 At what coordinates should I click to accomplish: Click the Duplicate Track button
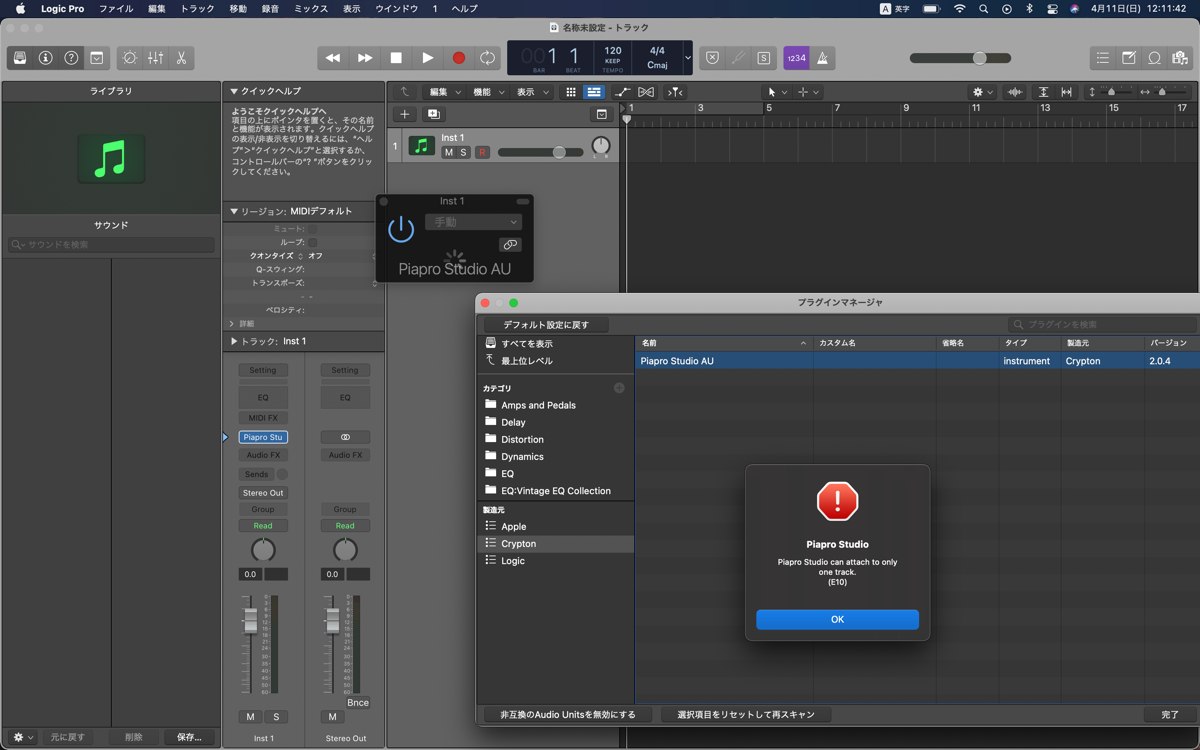tap(434, 114)
